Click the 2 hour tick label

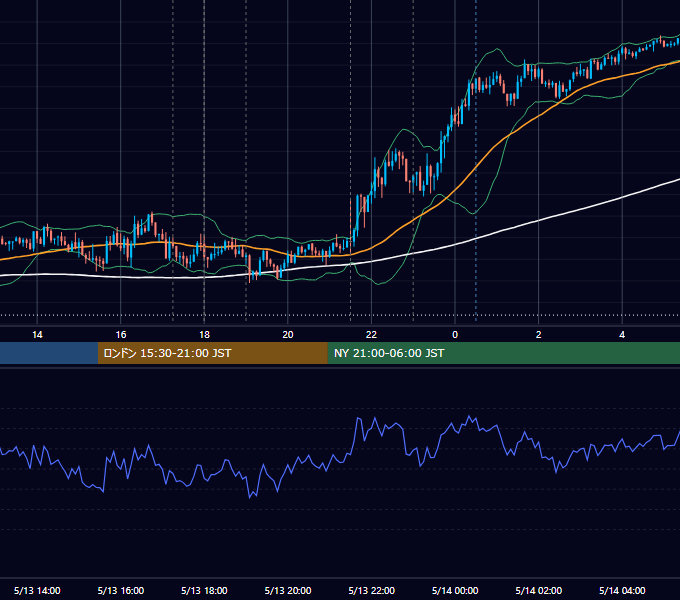coord(539,335)
